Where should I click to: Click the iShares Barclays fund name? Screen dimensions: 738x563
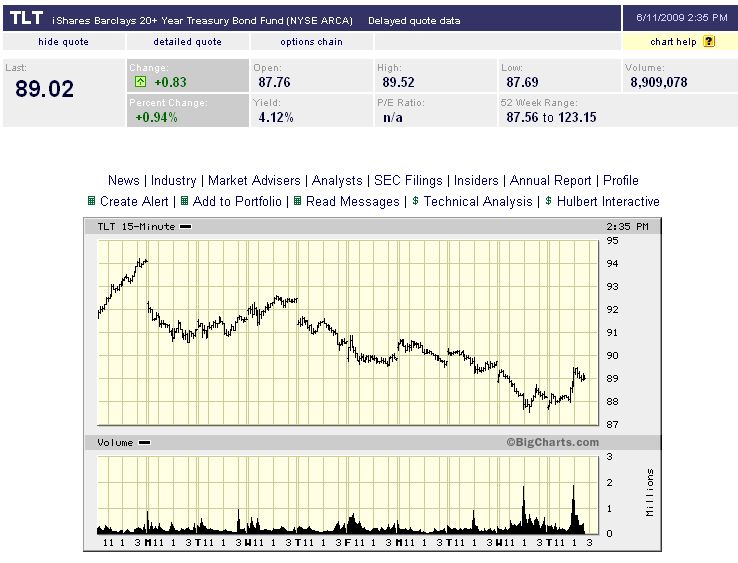click(202, 21)
